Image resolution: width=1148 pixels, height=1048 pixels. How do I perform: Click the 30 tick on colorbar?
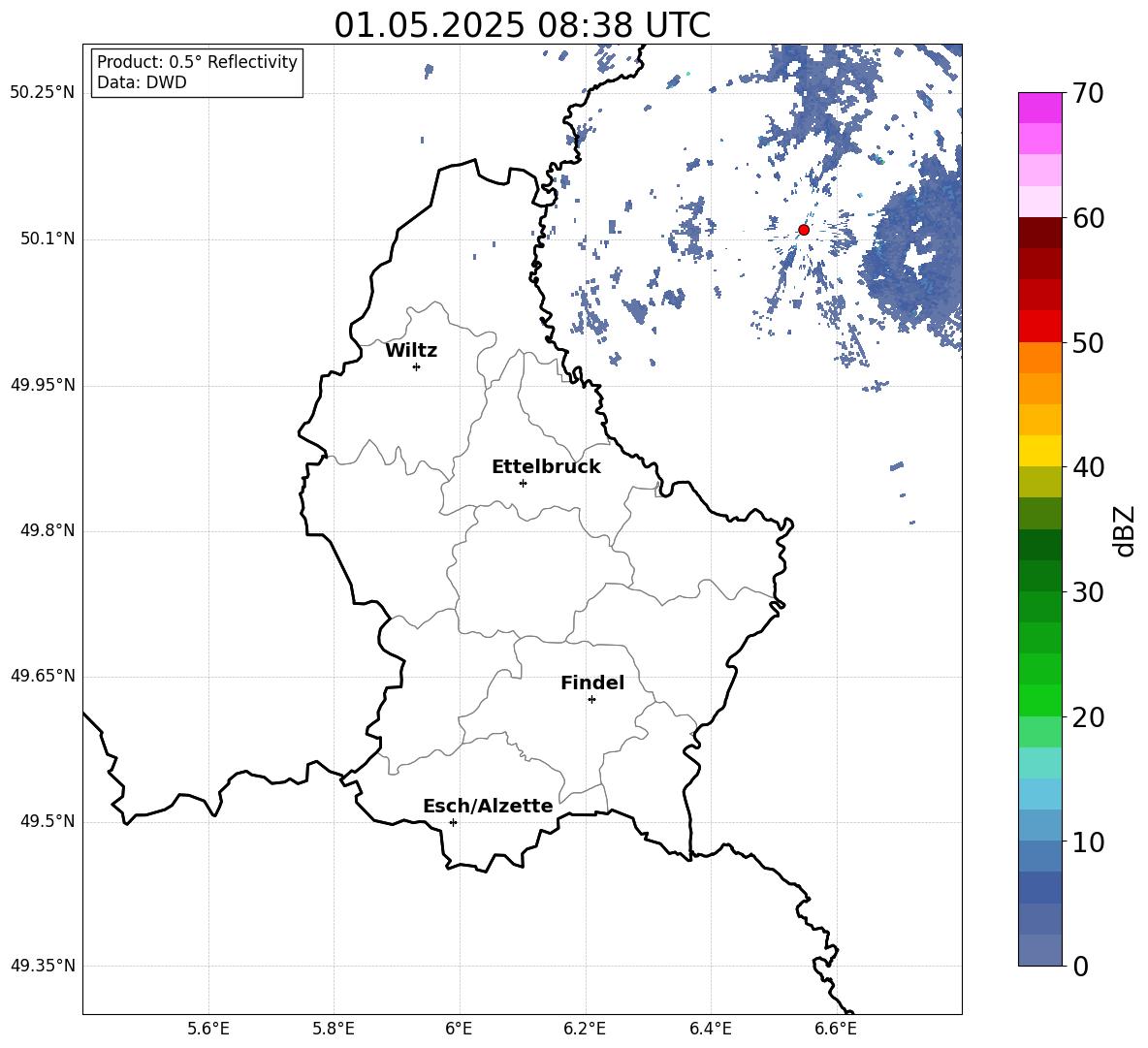pyautogui.click(x=1088, y=592)
